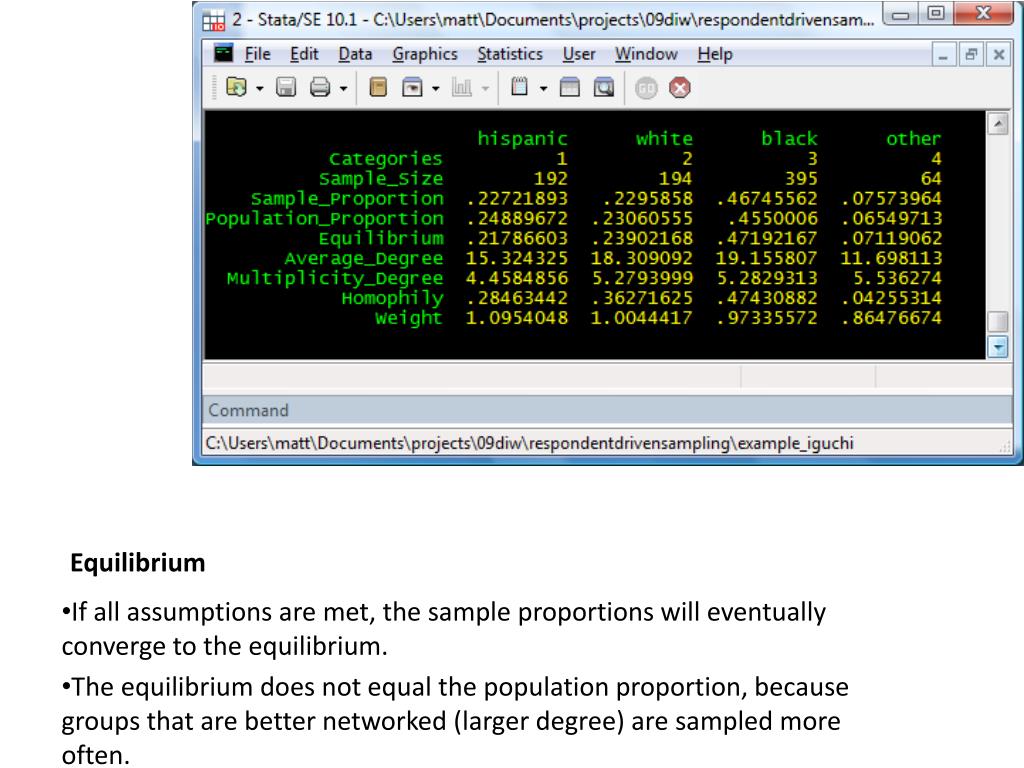Click the Data Browser magnifier icon
1024x768 pixels.
pyautogui.click(x=603, y=87)
